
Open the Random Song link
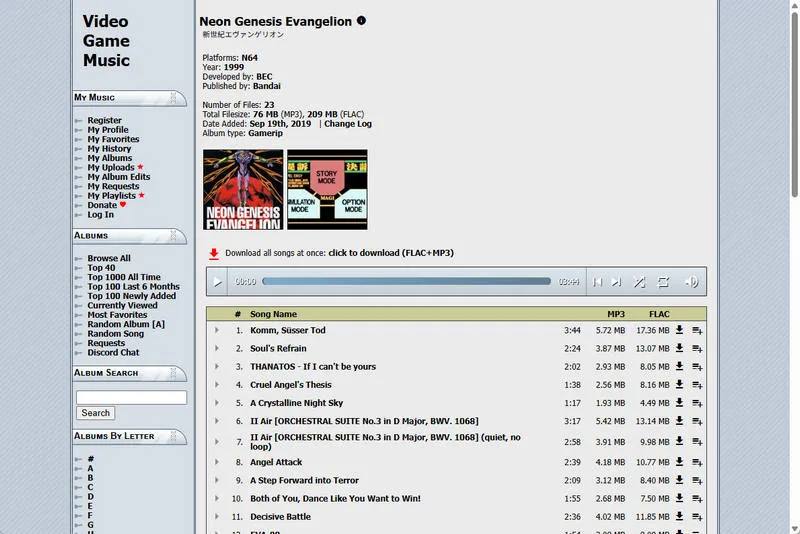tap(115, 334)
